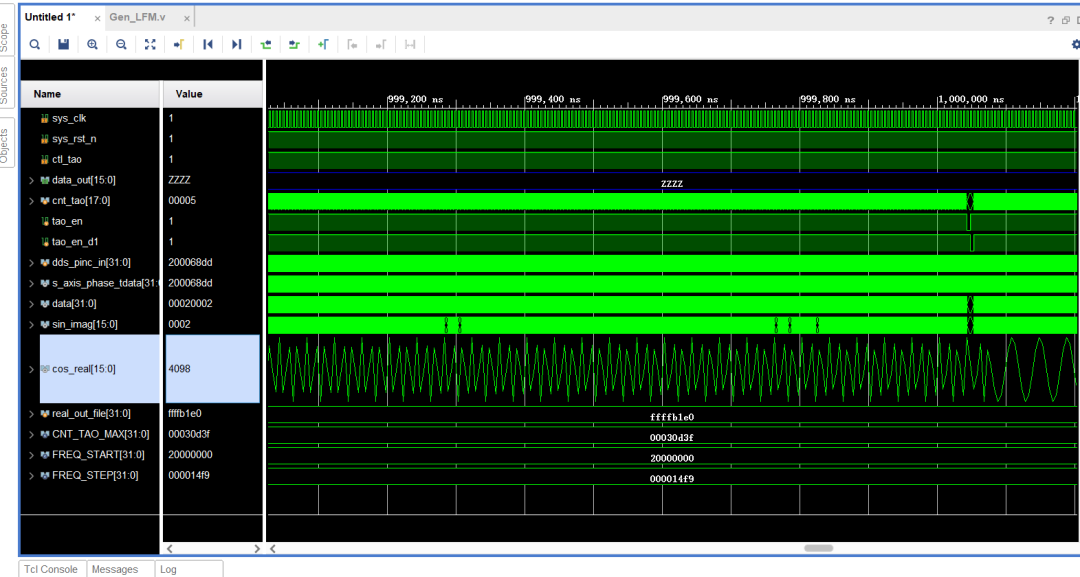Image resolution: width=1080 pixels, height=577 pixels.
Task: Close the Gen_LFM.v tab
Action: 187,19
